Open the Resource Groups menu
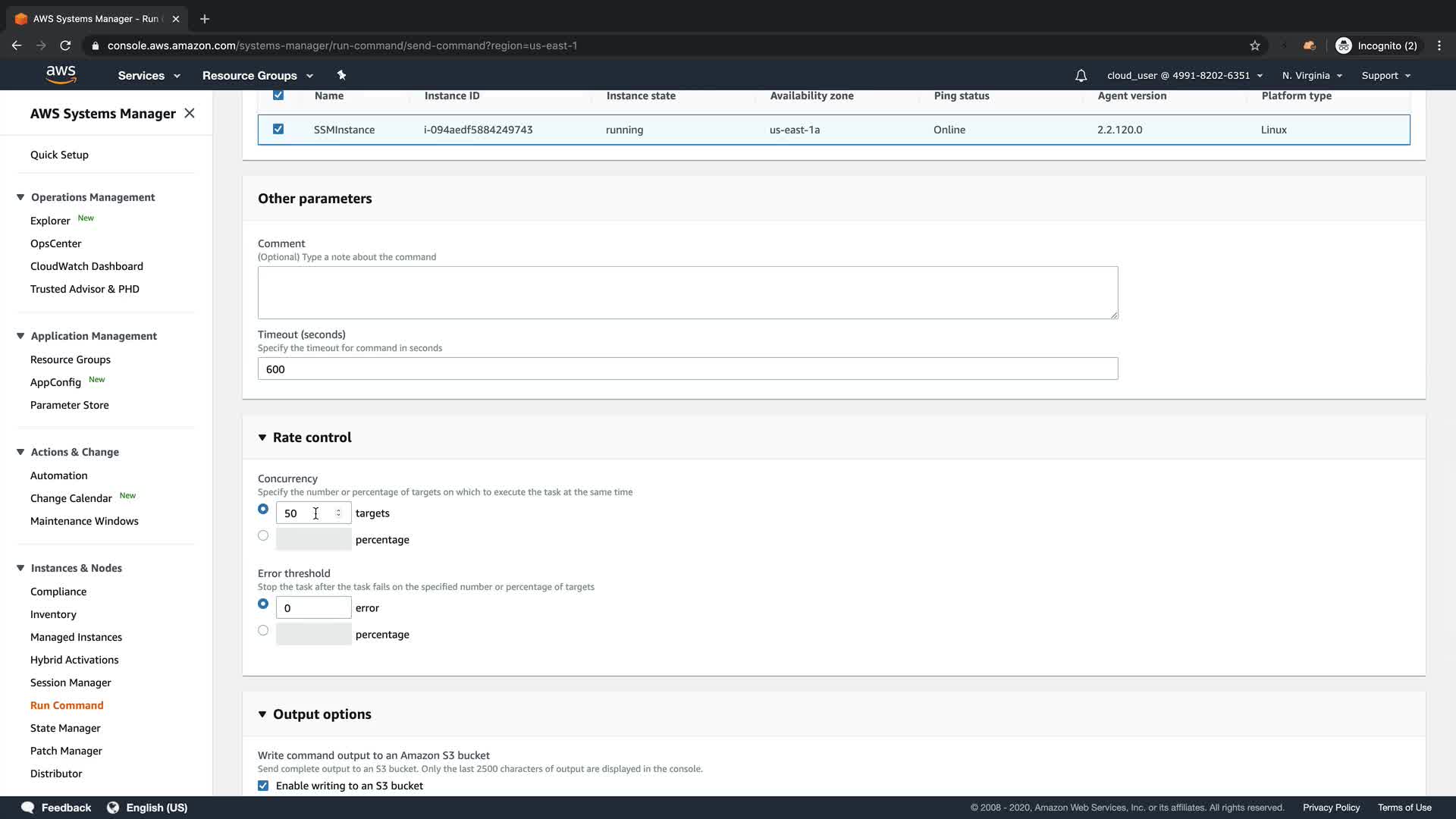 click(257, 76)
